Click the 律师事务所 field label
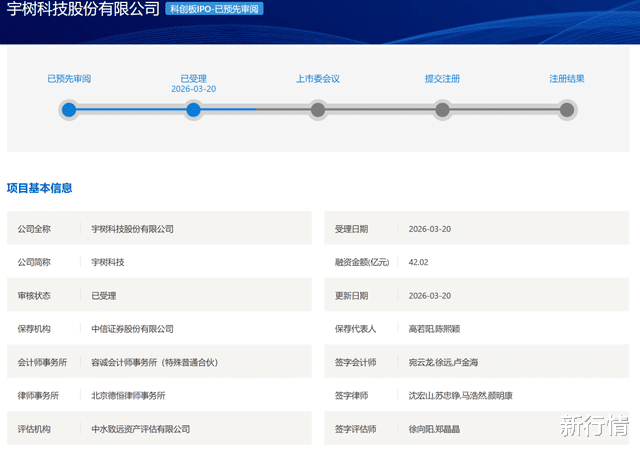640x452 pixels. [x=38, y=395]
